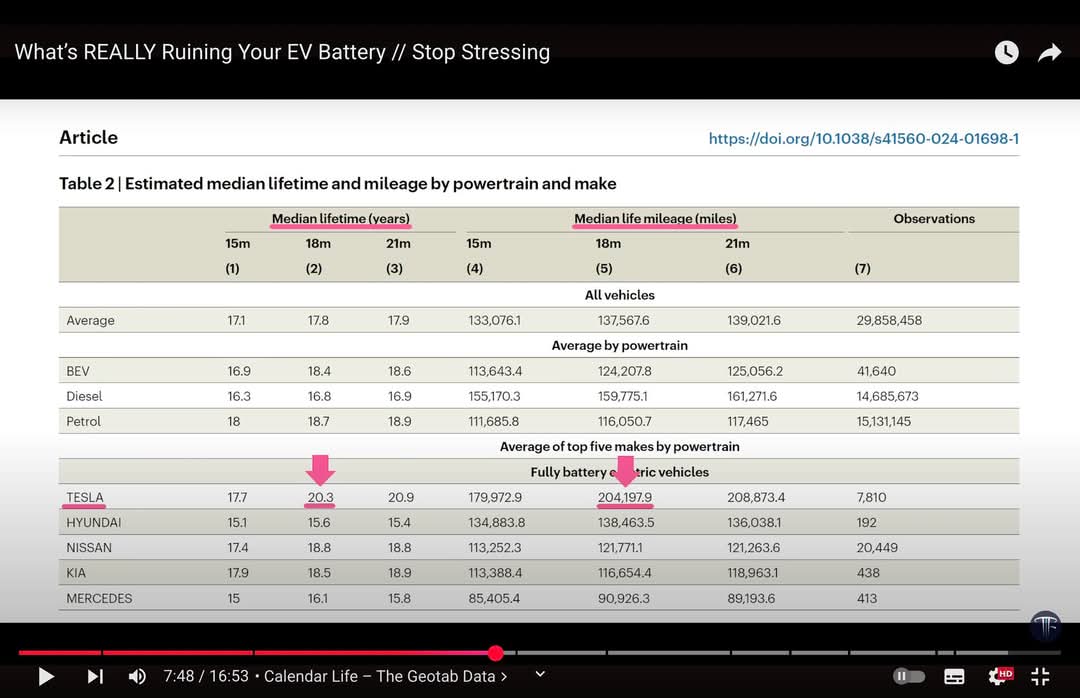Click the MERCEDES row label
Viewport: 1080px width, 698px height.
(x=99, y=598)
